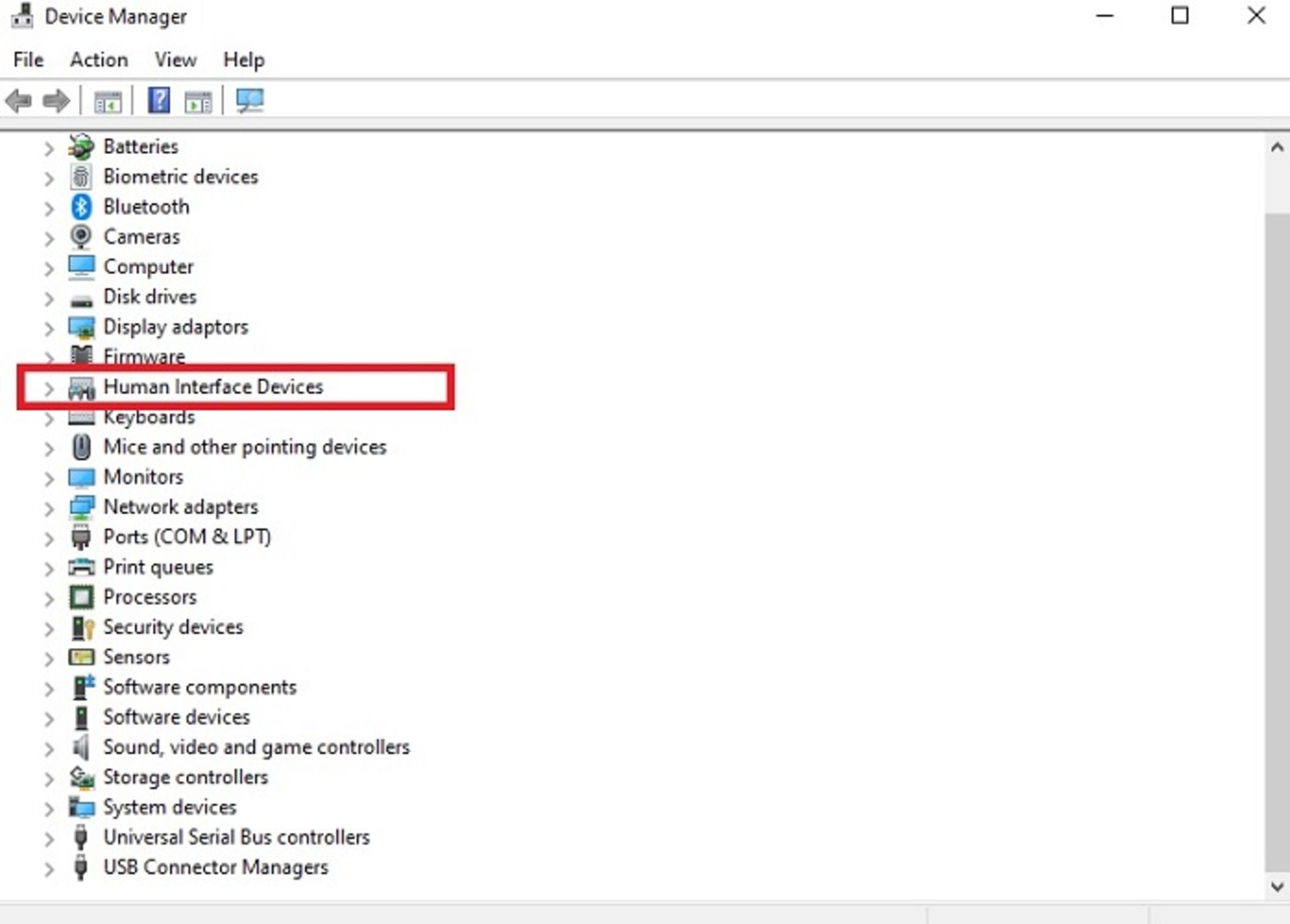
Task: Click the Scan for hardware changes icon
Action: coord(250,101)
